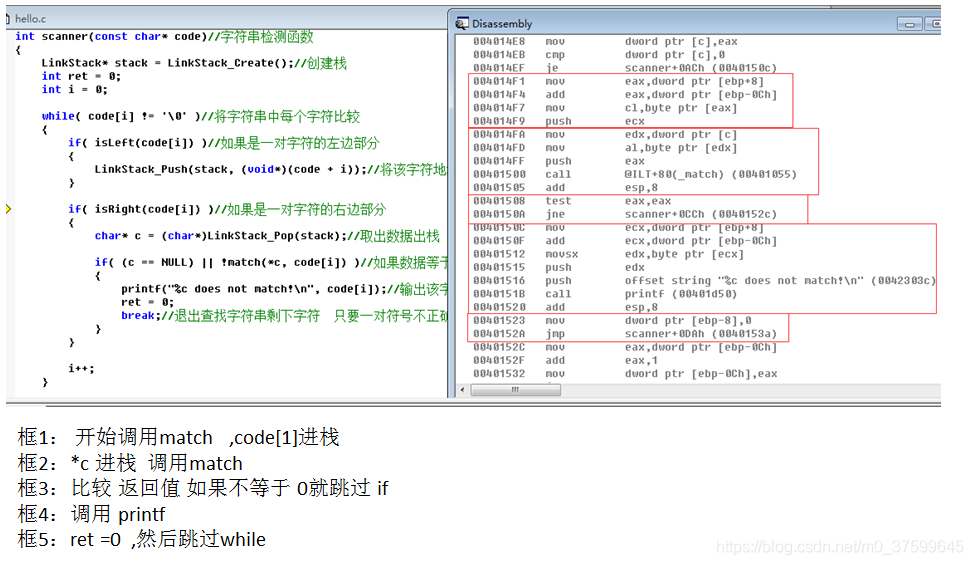Select disassembly row 00401520 add esp,8
The width and height of the screenshot is (973, 565).
(x=565, y=307)
